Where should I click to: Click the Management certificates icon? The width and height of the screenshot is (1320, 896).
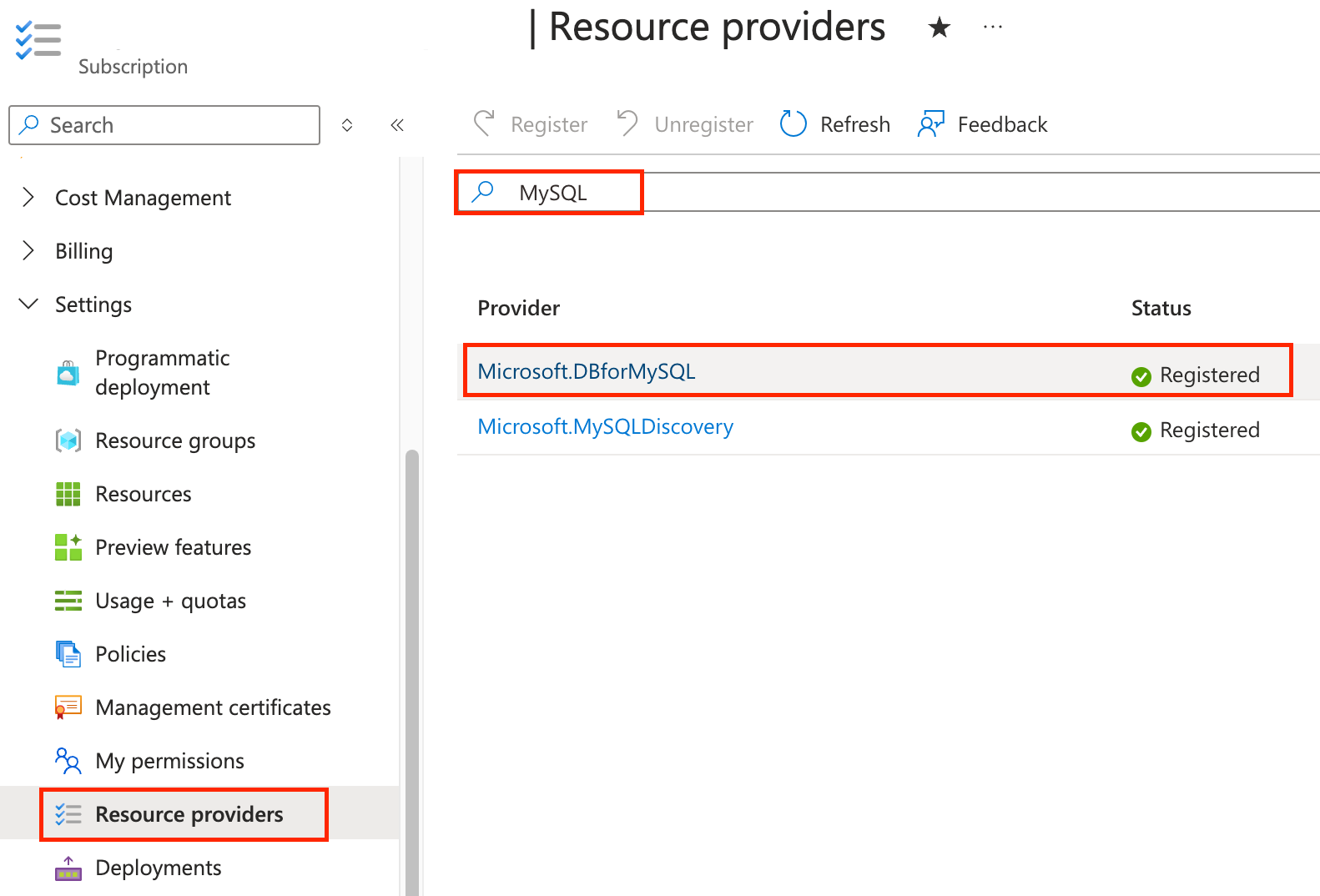[68, 707]
